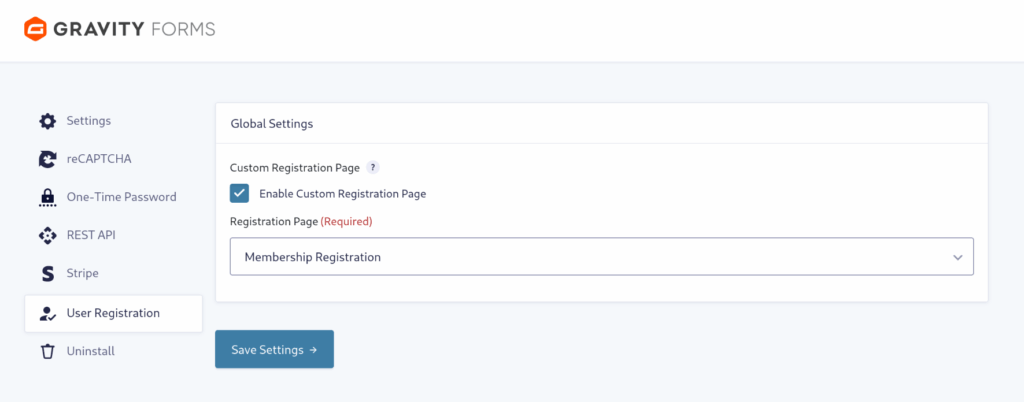Click the help question mark tooltip icon
This screenshot has width=1024, height=402.
pos(372,168)
